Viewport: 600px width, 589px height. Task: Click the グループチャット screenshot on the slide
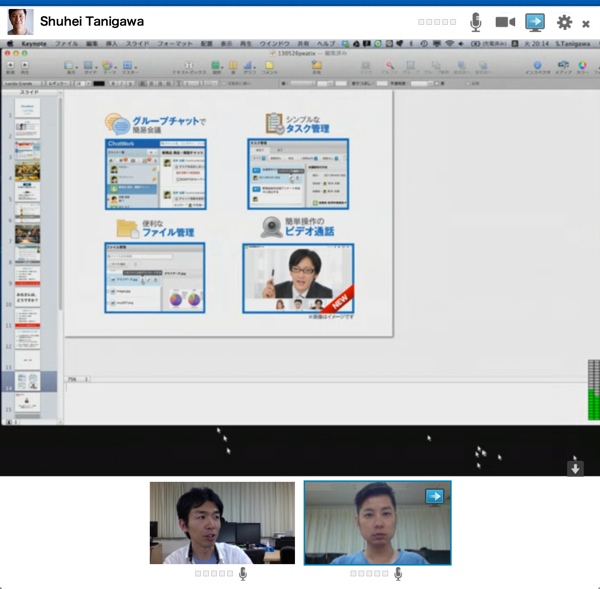156,174
